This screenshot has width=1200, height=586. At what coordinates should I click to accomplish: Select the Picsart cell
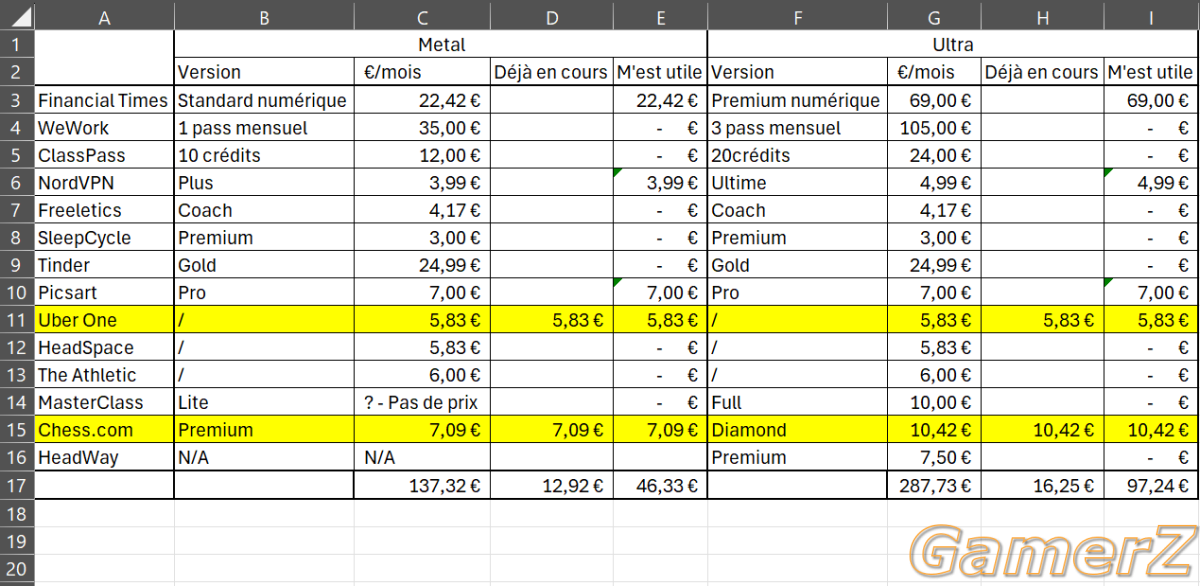click(x=104, y=293)
